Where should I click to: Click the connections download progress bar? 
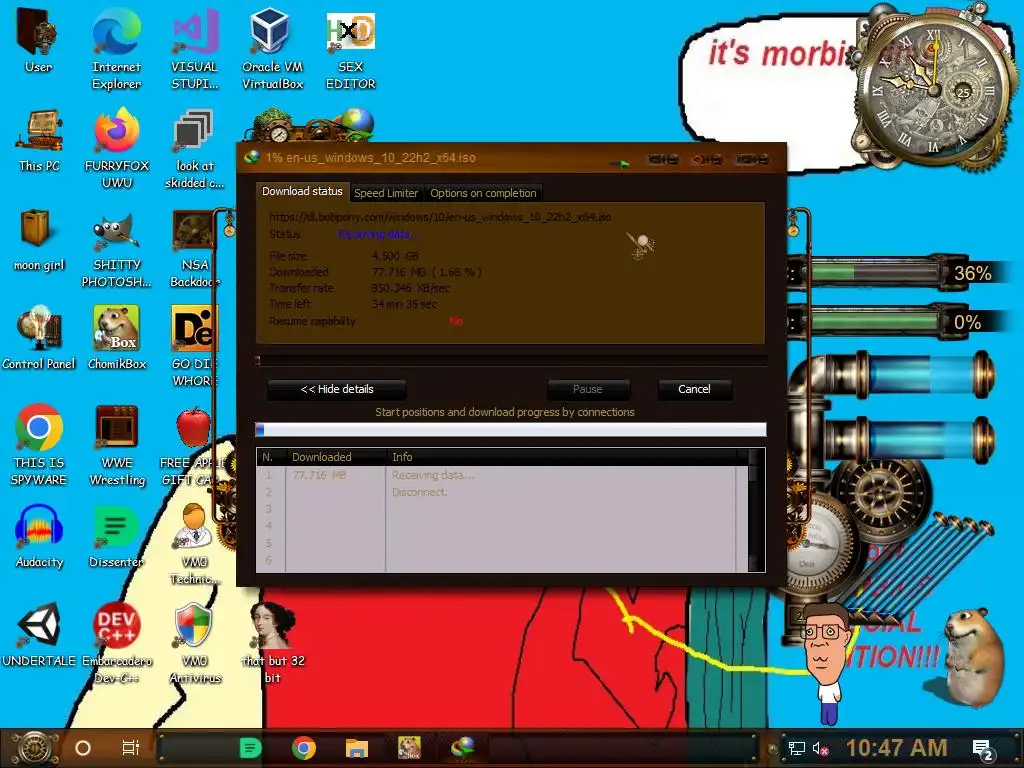point(511,429)
